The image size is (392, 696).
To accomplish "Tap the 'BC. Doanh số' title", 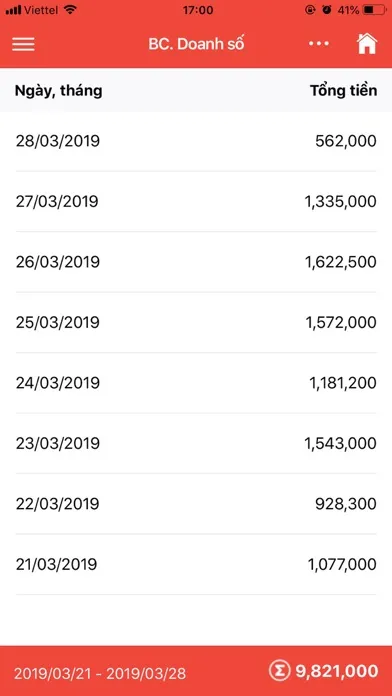I will 196,44.
